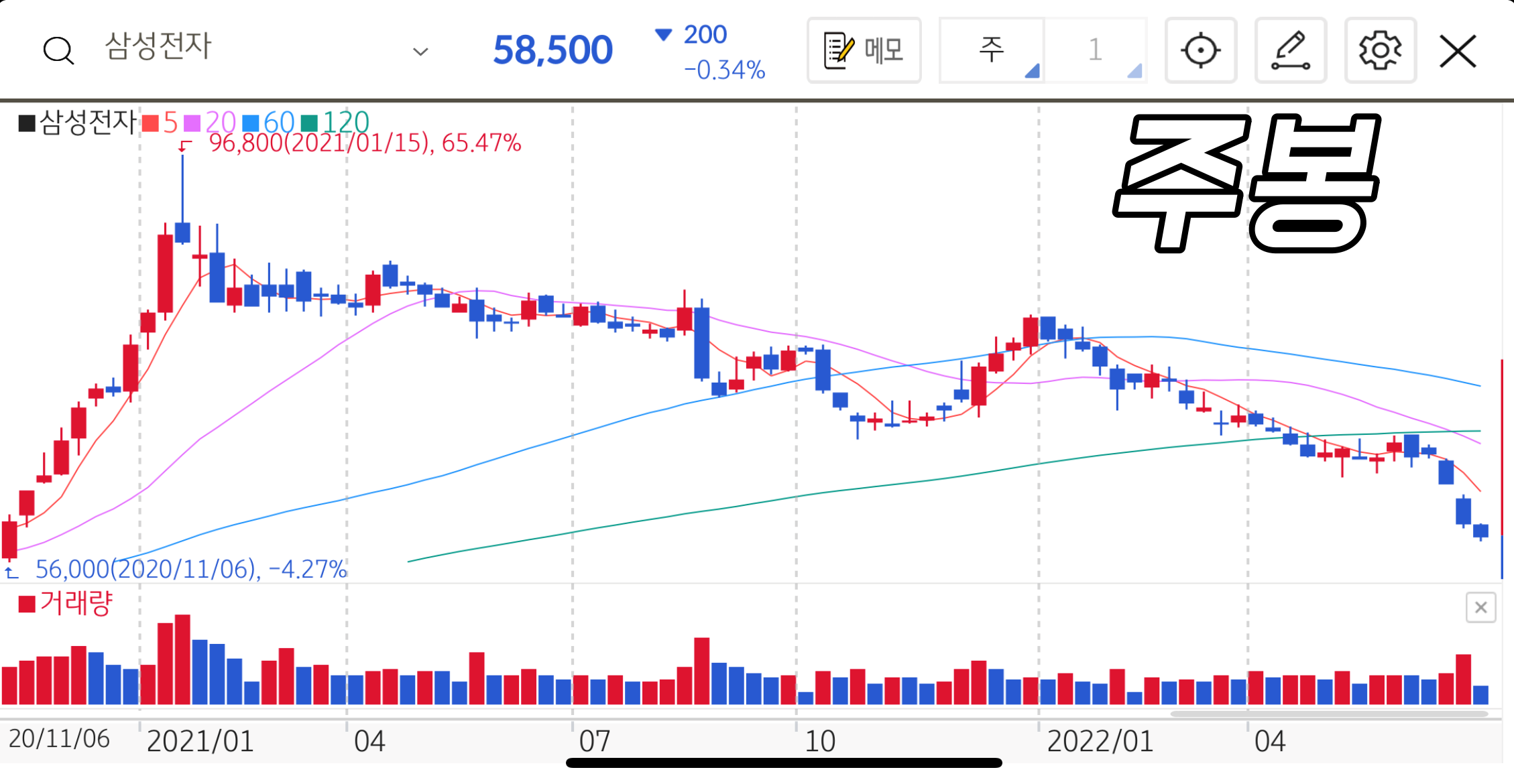Click the memo notepad icon
The image size is (1514, 784).
pos(838,51)
